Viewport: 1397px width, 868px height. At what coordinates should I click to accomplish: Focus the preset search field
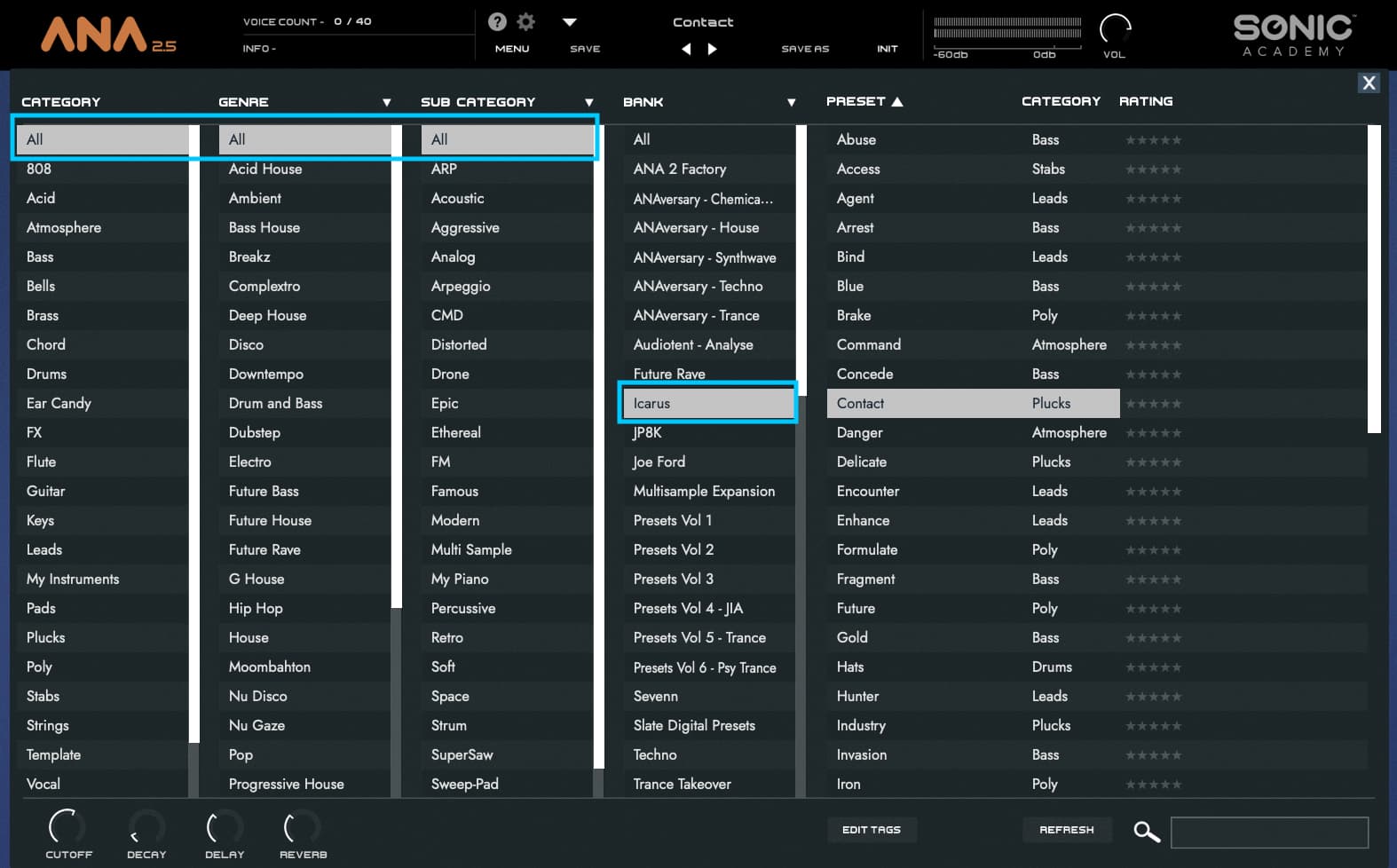pos(1269,832)
